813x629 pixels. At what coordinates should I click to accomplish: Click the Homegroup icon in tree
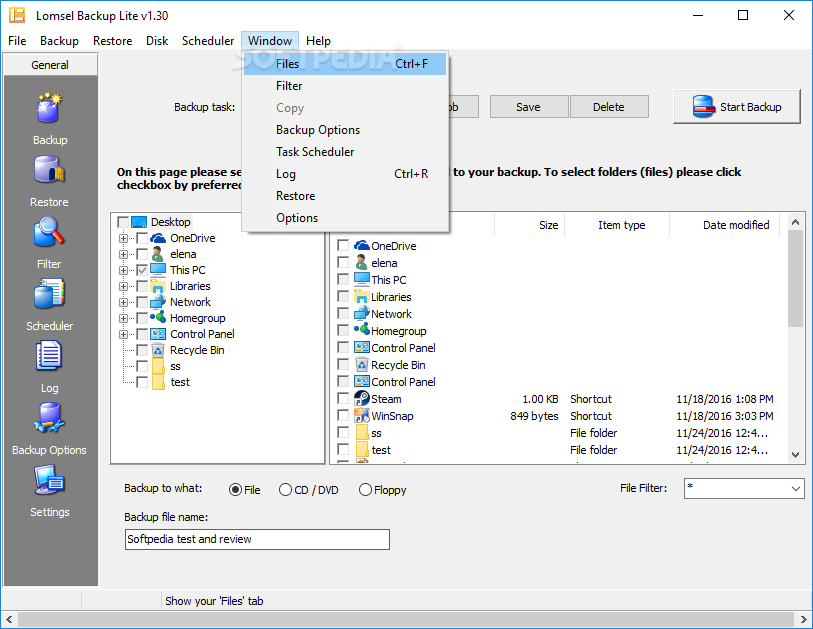158,317
